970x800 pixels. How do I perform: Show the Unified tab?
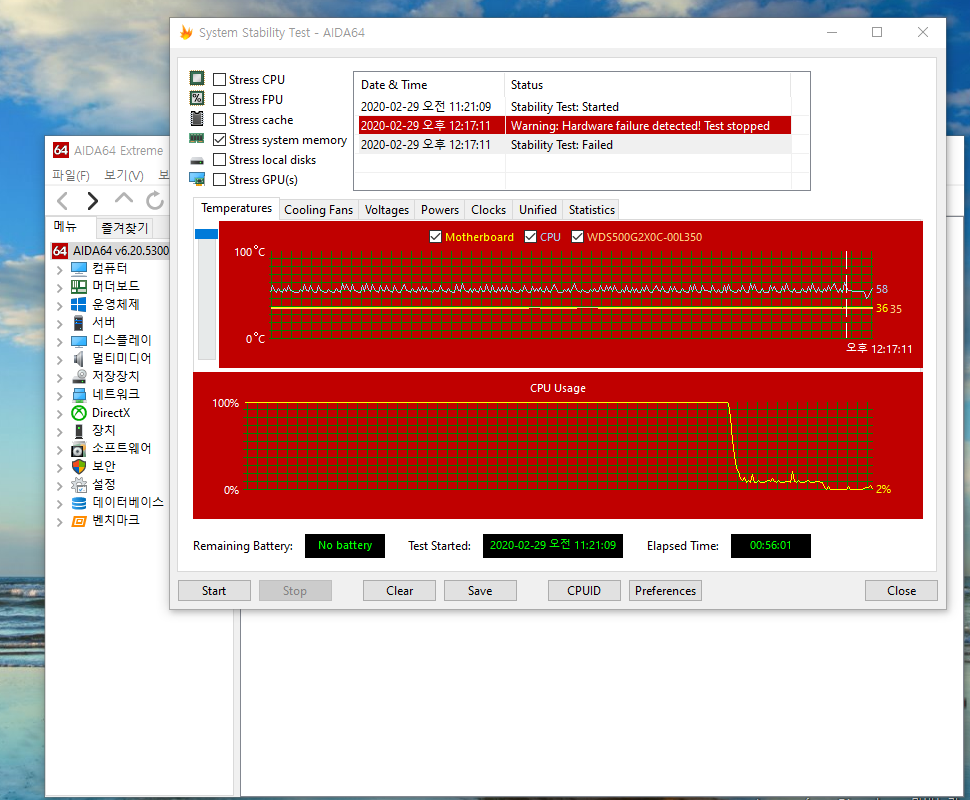pyautogui.click(x=538, y=210)
